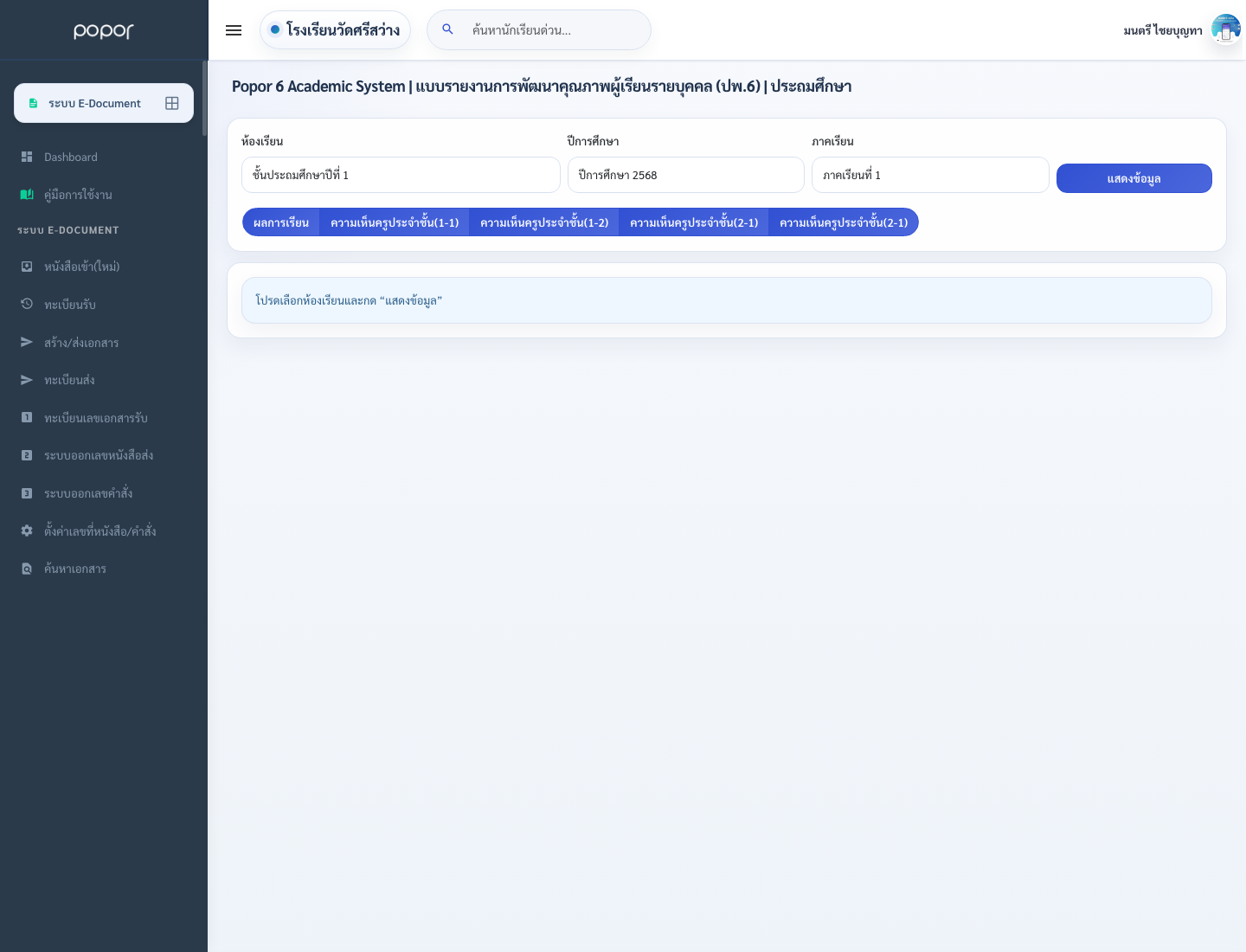Switch to the ผลการเรียน tab
1246x952 pixels.
point(281,222)
